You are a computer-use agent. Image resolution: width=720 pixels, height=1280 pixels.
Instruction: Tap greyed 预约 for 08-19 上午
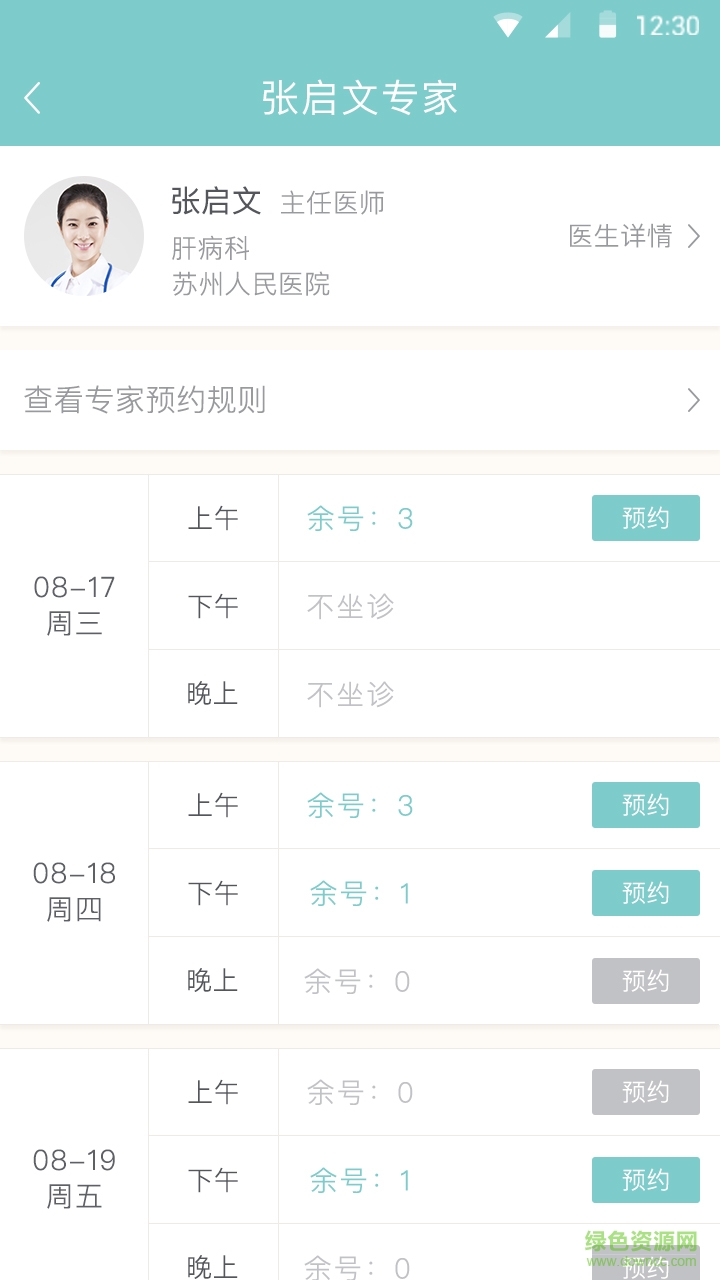tap(645, 1092)
